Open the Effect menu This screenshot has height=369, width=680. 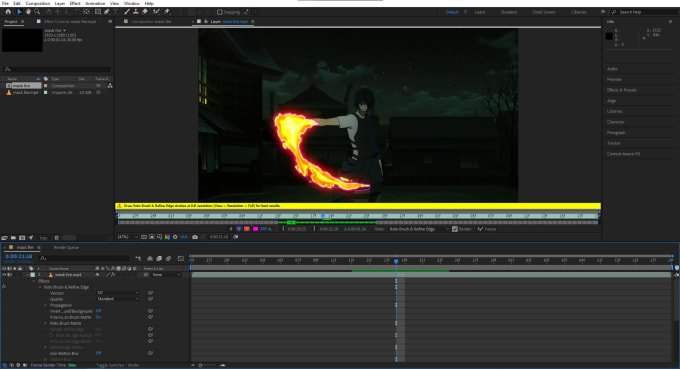pyautogui.click(x=75, y=3)
